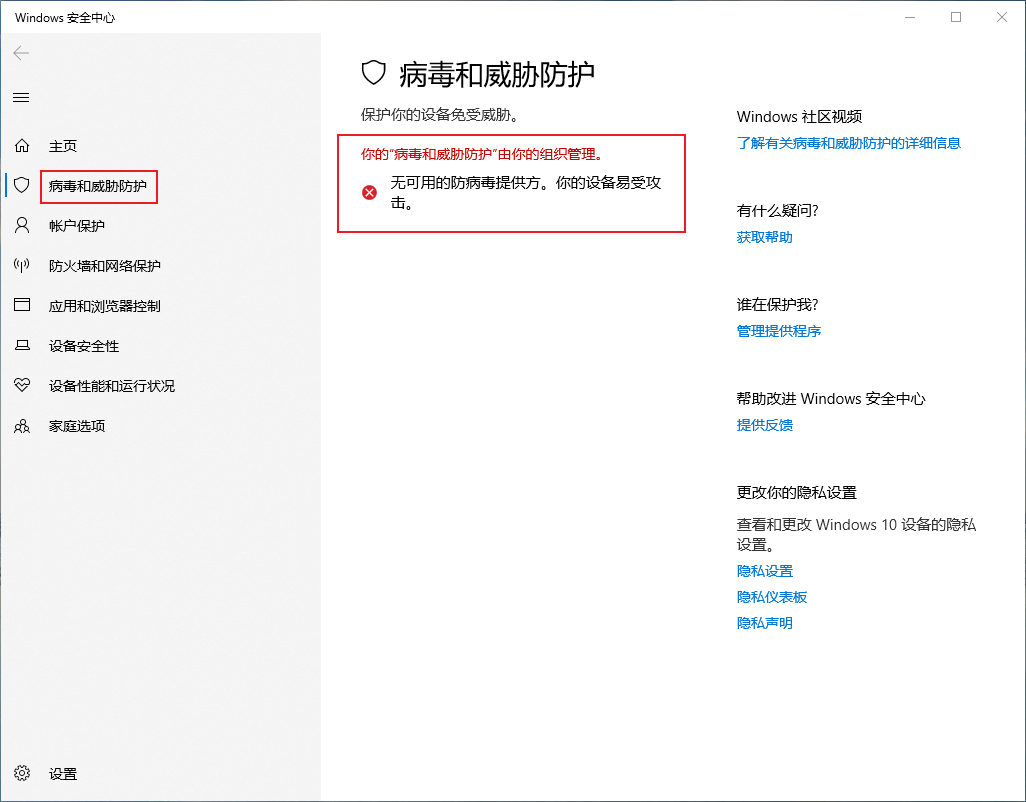The width and height of the screenshot is (1026, 802).
Task: Open the 了解有关病毒和威胁防护的详细信息 link
Action: point(849,143)
